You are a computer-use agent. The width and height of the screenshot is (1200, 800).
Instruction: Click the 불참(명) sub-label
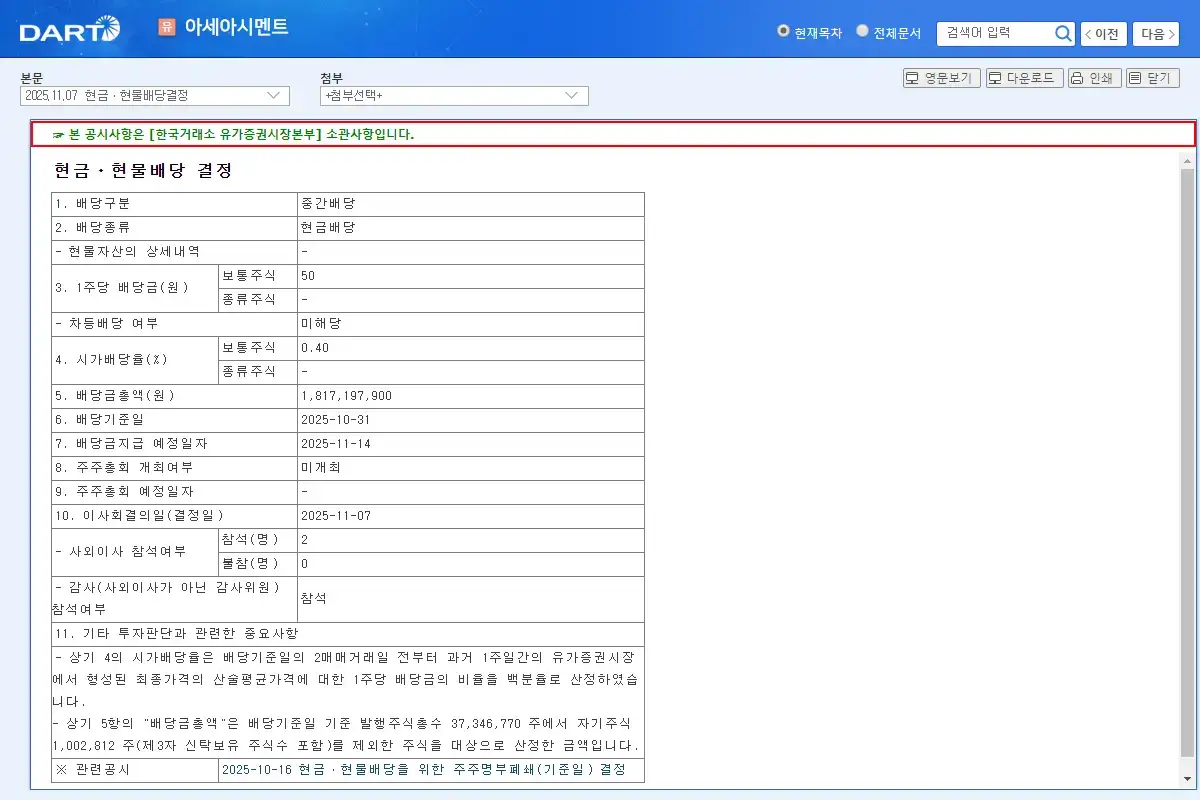[x=250, y=564]
